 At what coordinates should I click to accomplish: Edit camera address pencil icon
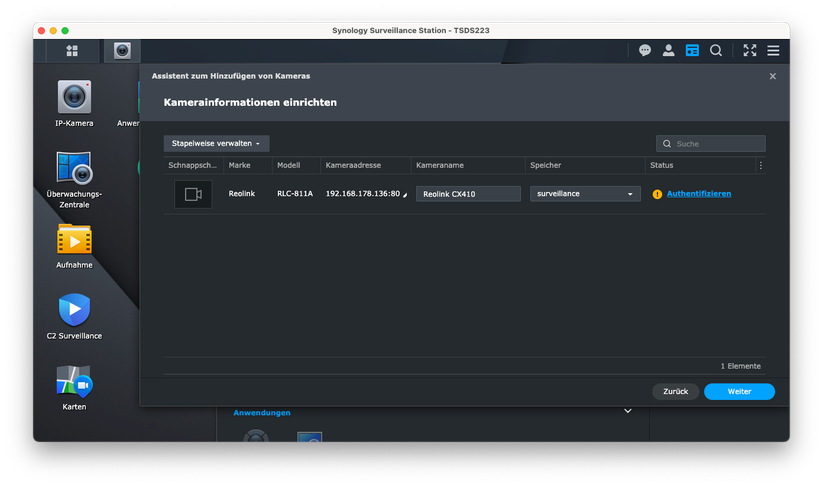(405, 195)
